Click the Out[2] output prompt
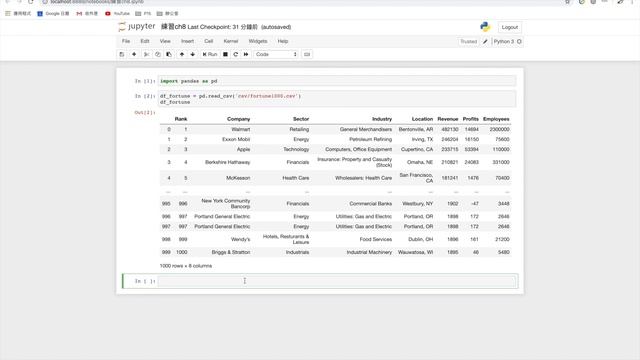 [145, 113]
